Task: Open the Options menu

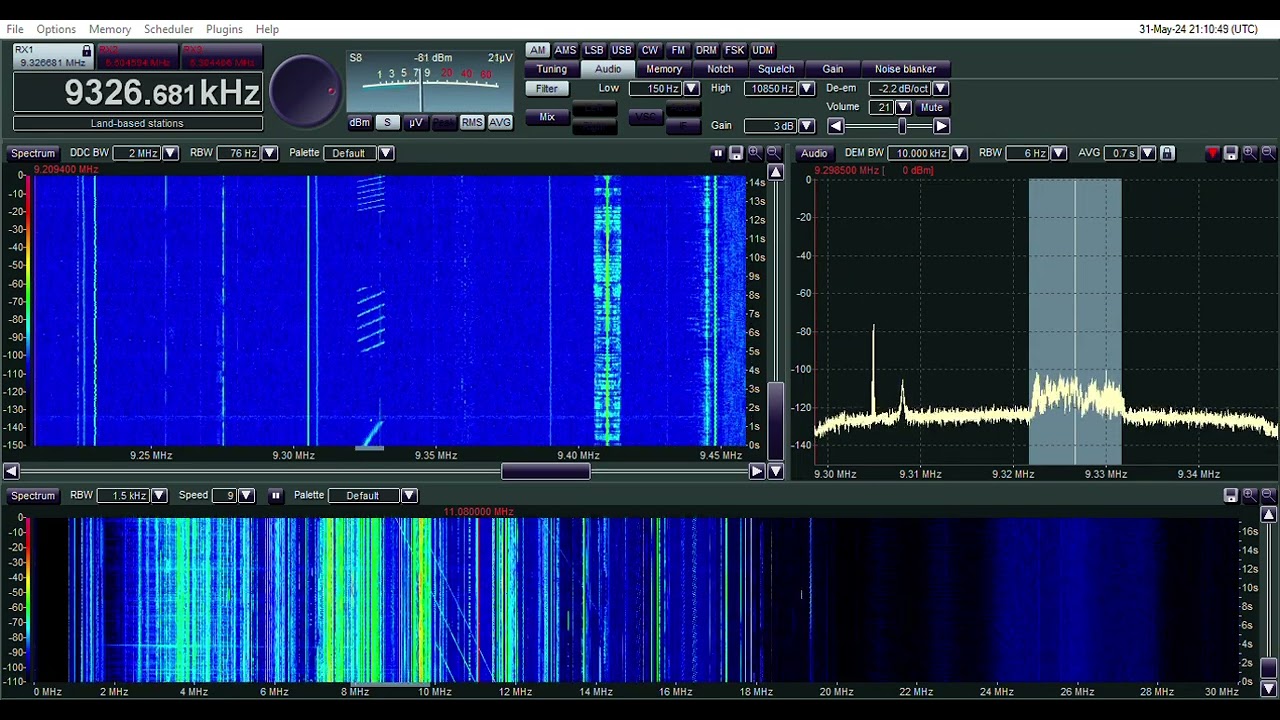Action: [x=56, y=29]
